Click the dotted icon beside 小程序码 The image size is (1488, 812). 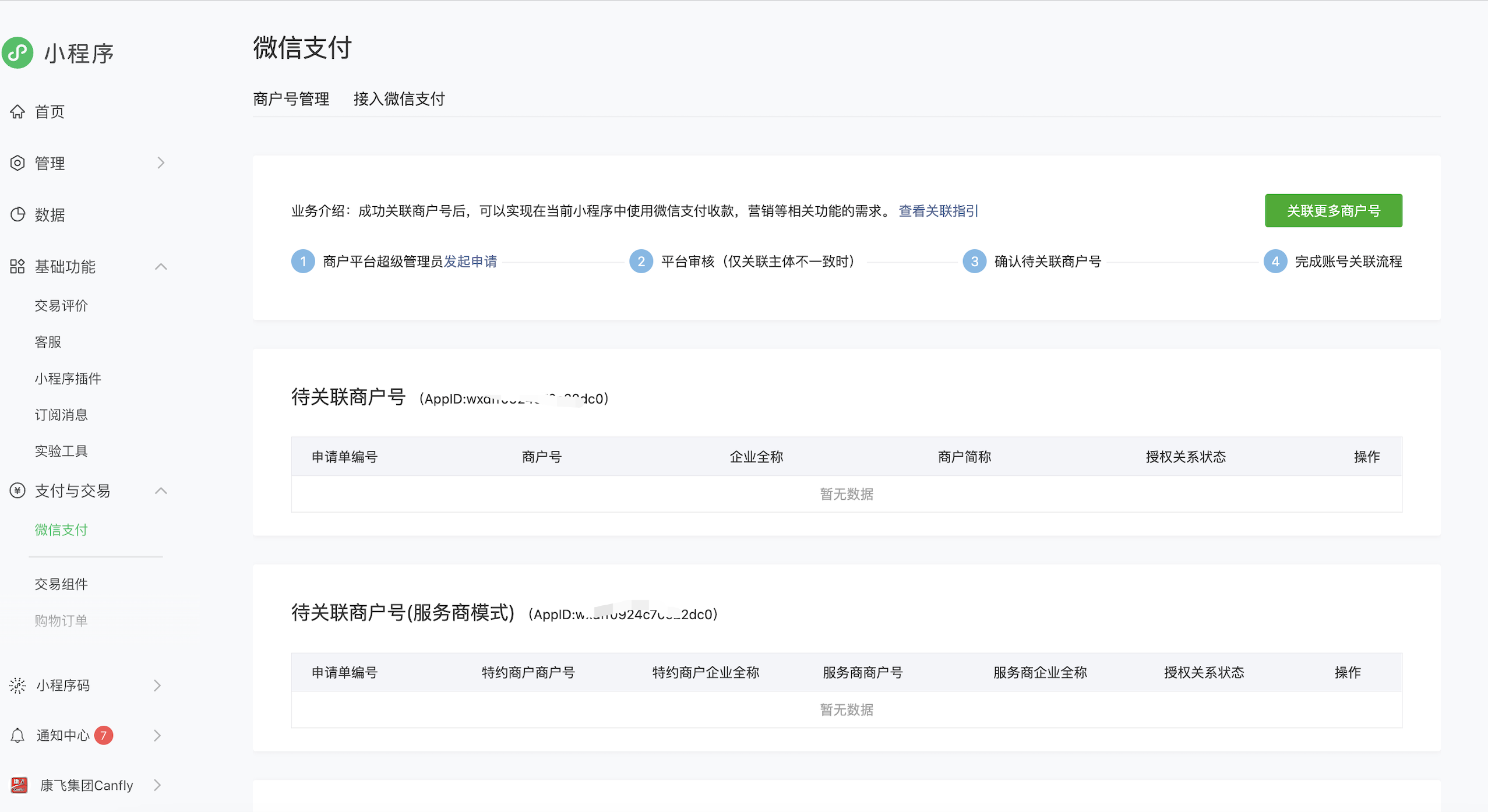tap(17, 685)
